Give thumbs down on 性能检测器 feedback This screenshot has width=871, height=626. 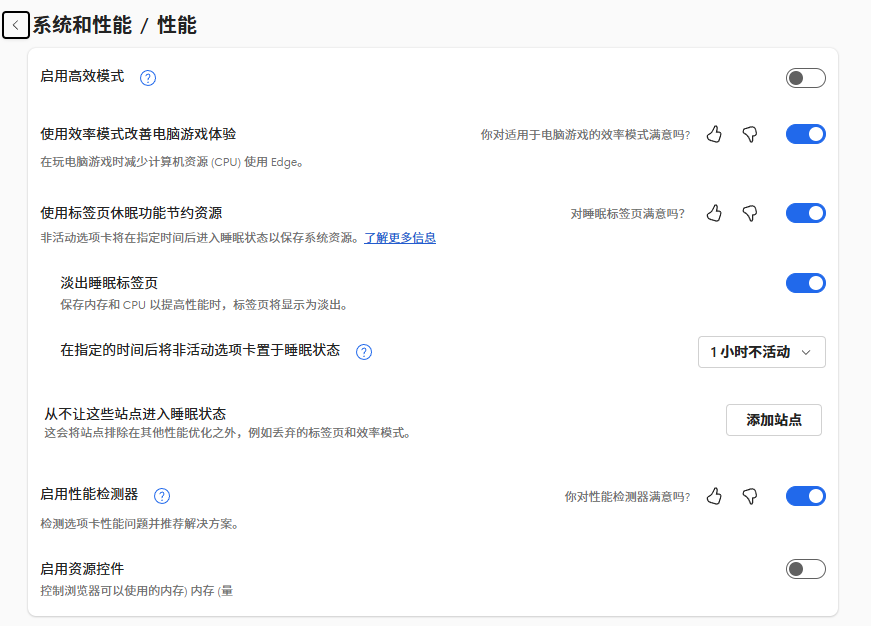pos(749,495)
